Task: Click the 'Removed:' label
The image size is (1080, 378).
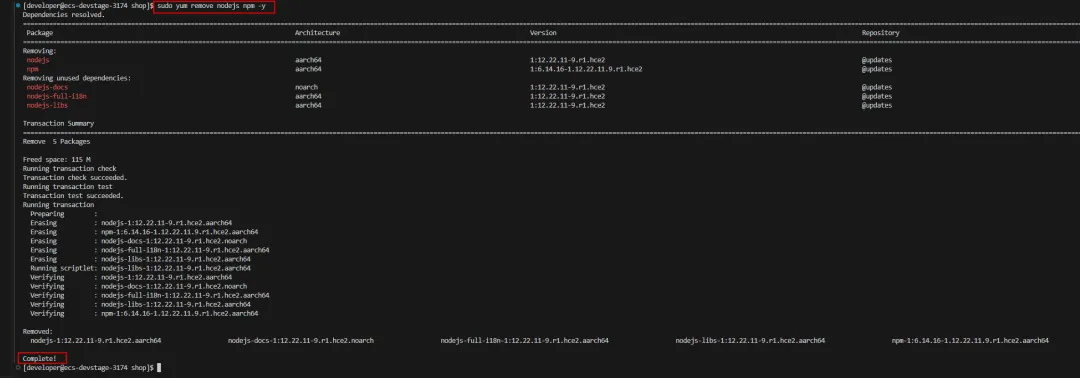Action: (37, 331)
